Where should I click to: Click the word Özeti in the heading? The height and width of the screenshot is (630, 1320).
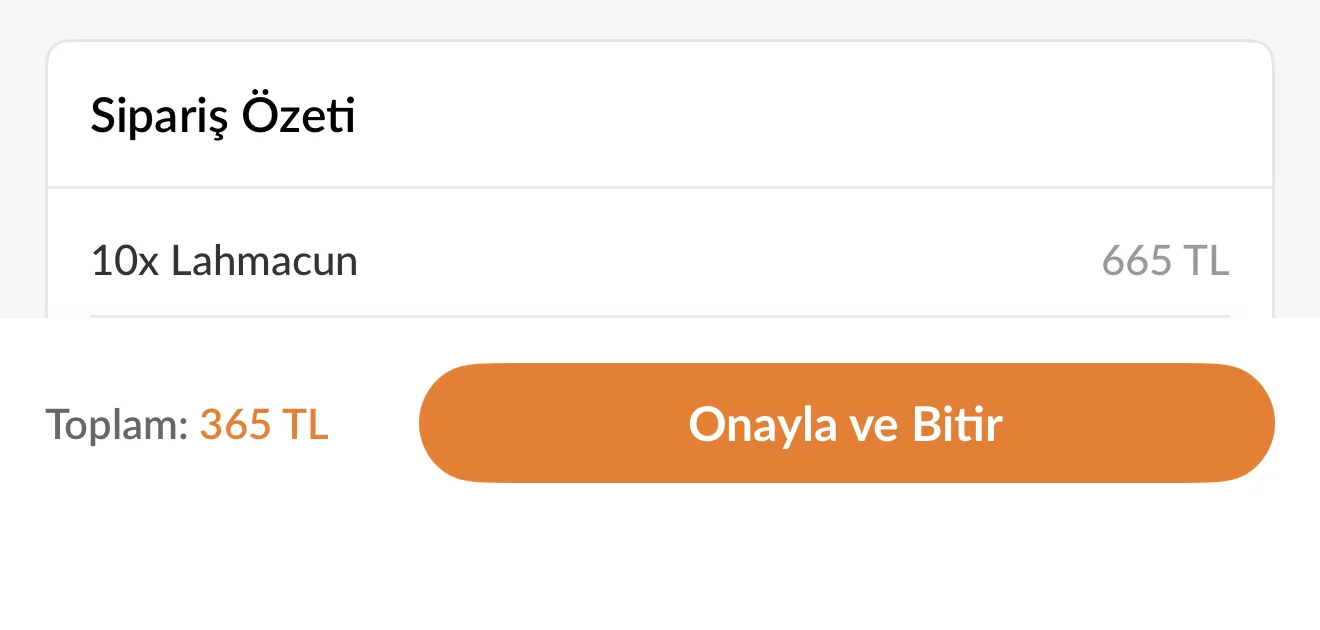299,117
